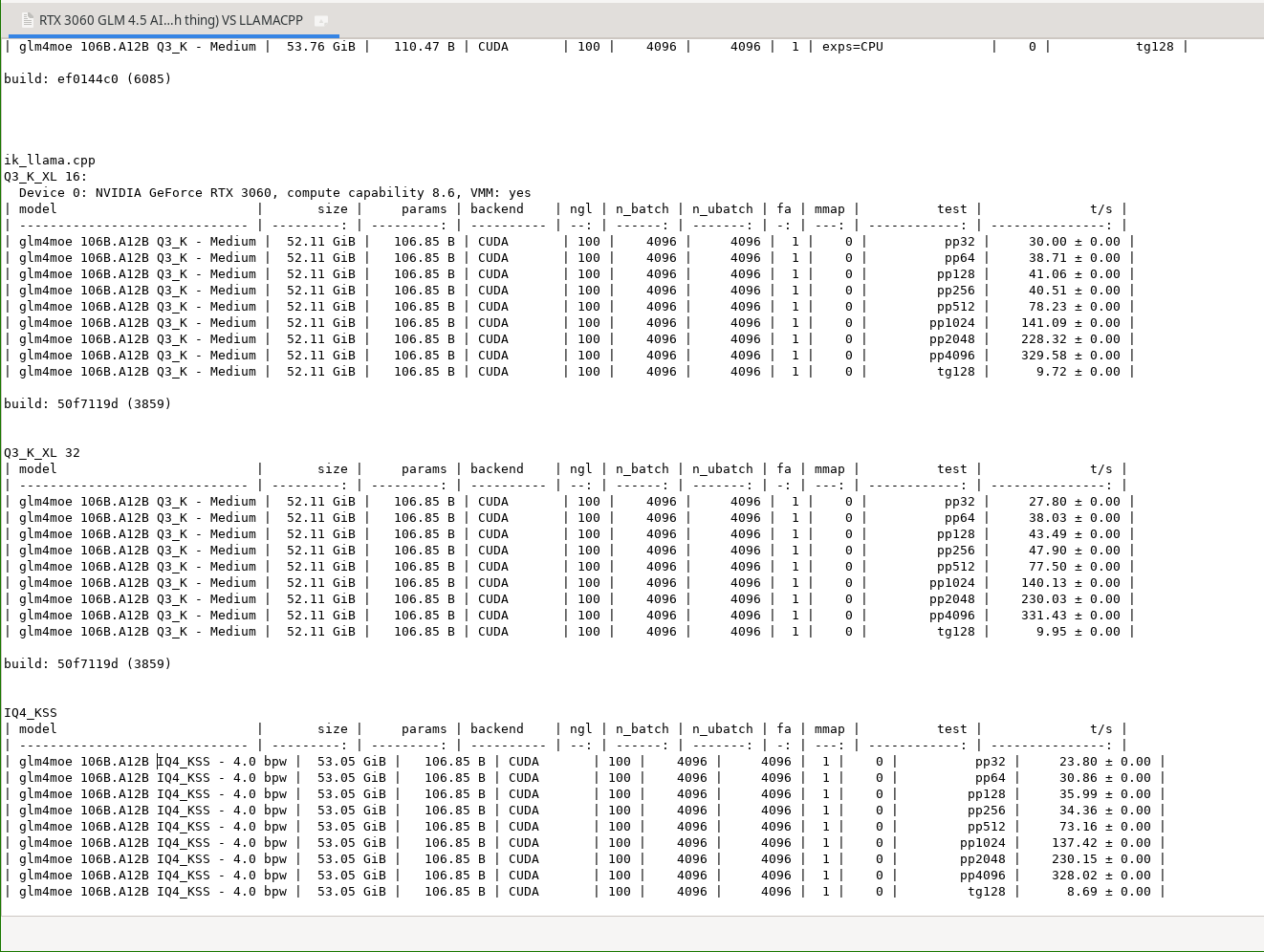Click the '43.49 ± 0.00' t/s value
Screen dimensions: 1264x952
tap(1075, 534)
